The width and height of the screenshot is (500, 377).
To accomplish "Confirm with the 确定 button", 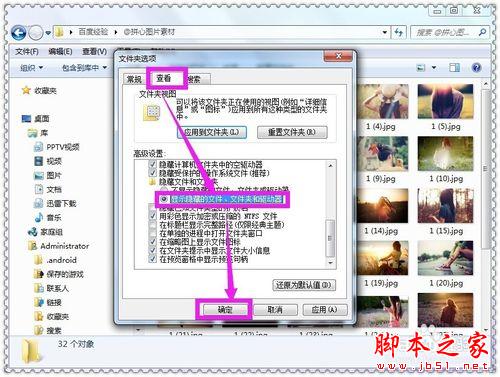I will [225, 310].
